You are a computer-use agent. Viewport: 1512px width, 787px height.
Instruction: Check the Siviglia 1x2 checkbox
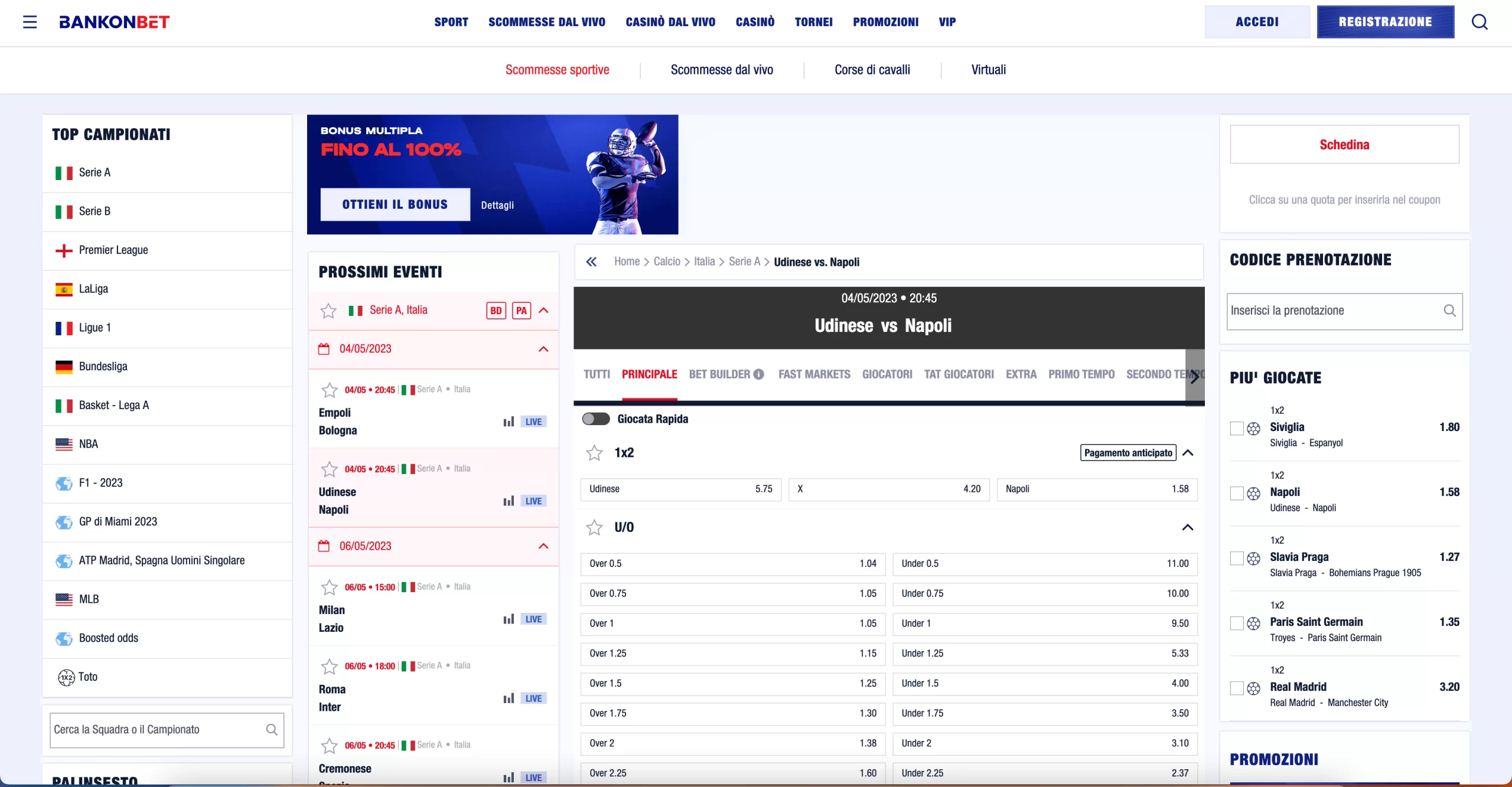pyautogui.click(x=1237, y=428)
